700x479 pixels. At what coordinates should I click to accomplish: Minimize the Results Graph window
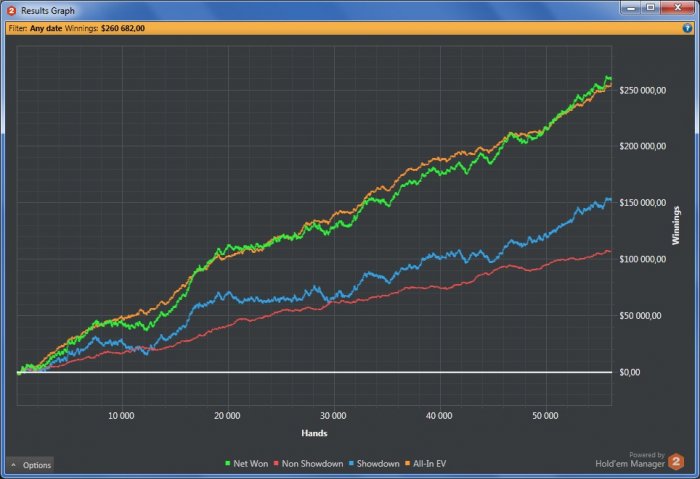[x=631, y=8]
